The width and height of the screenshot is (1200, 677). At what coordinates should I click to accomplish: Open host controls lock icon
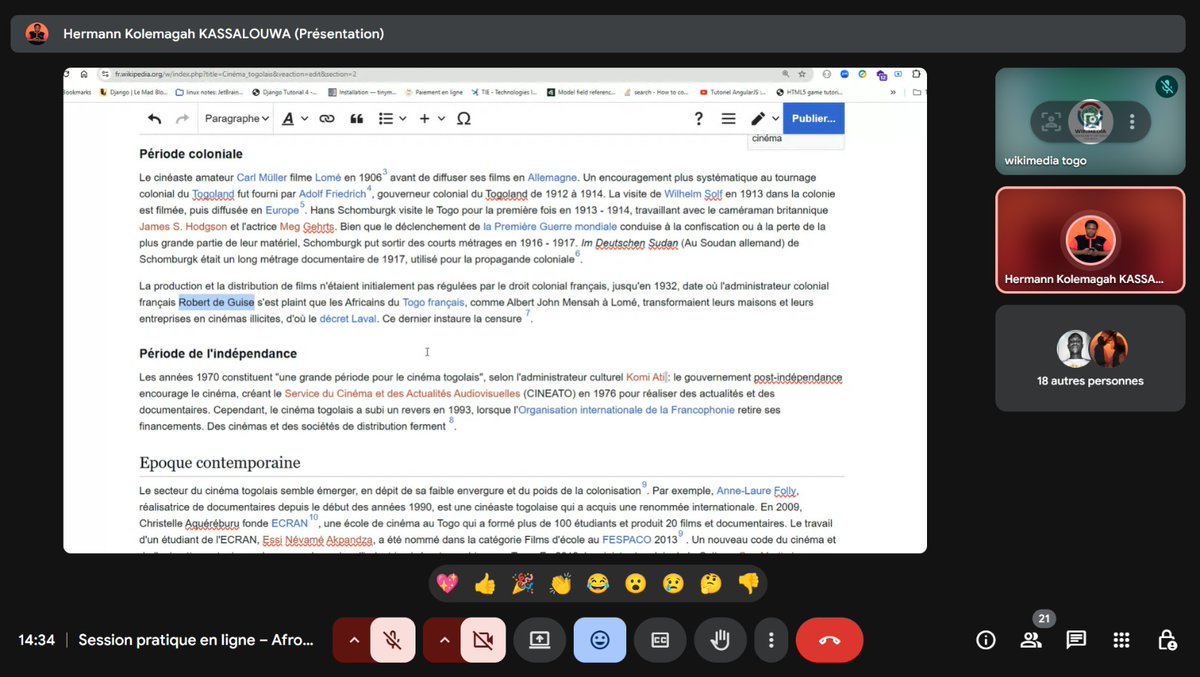[x=1167, y=640]
